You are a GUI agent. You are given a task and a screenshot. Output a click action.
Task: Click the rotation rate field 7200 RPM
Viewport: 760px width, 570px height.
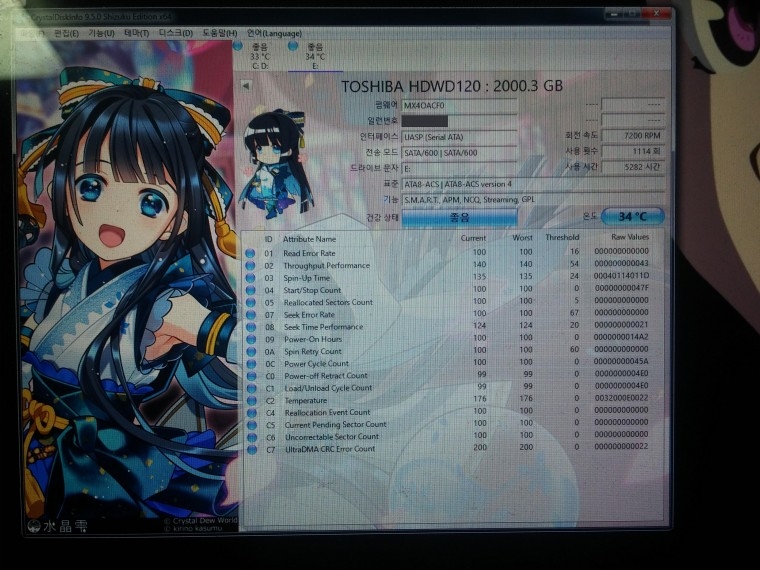633,136
